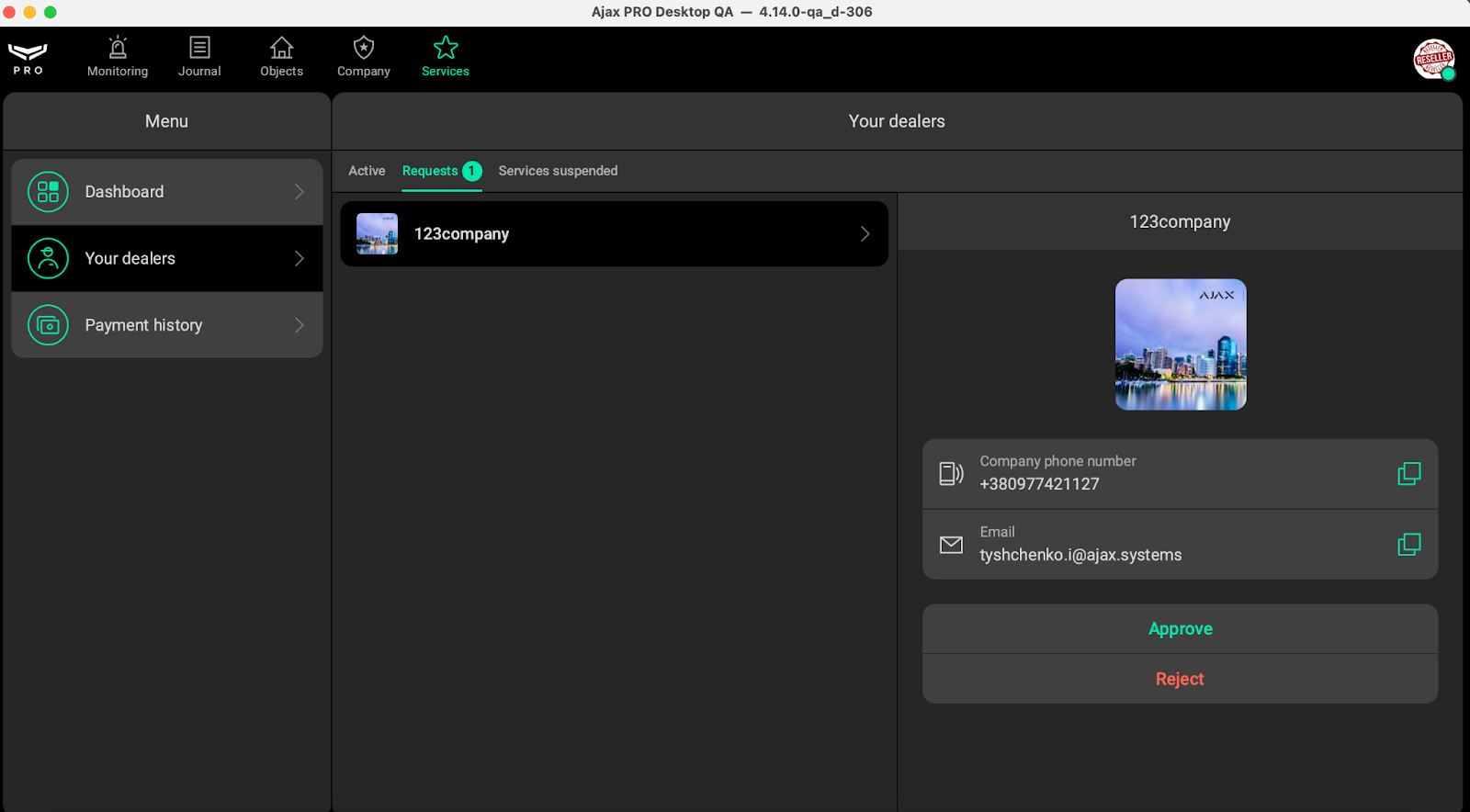Open the Monitoring section icon
This screenshot has width=1470, height=812.
pos(118,48)
